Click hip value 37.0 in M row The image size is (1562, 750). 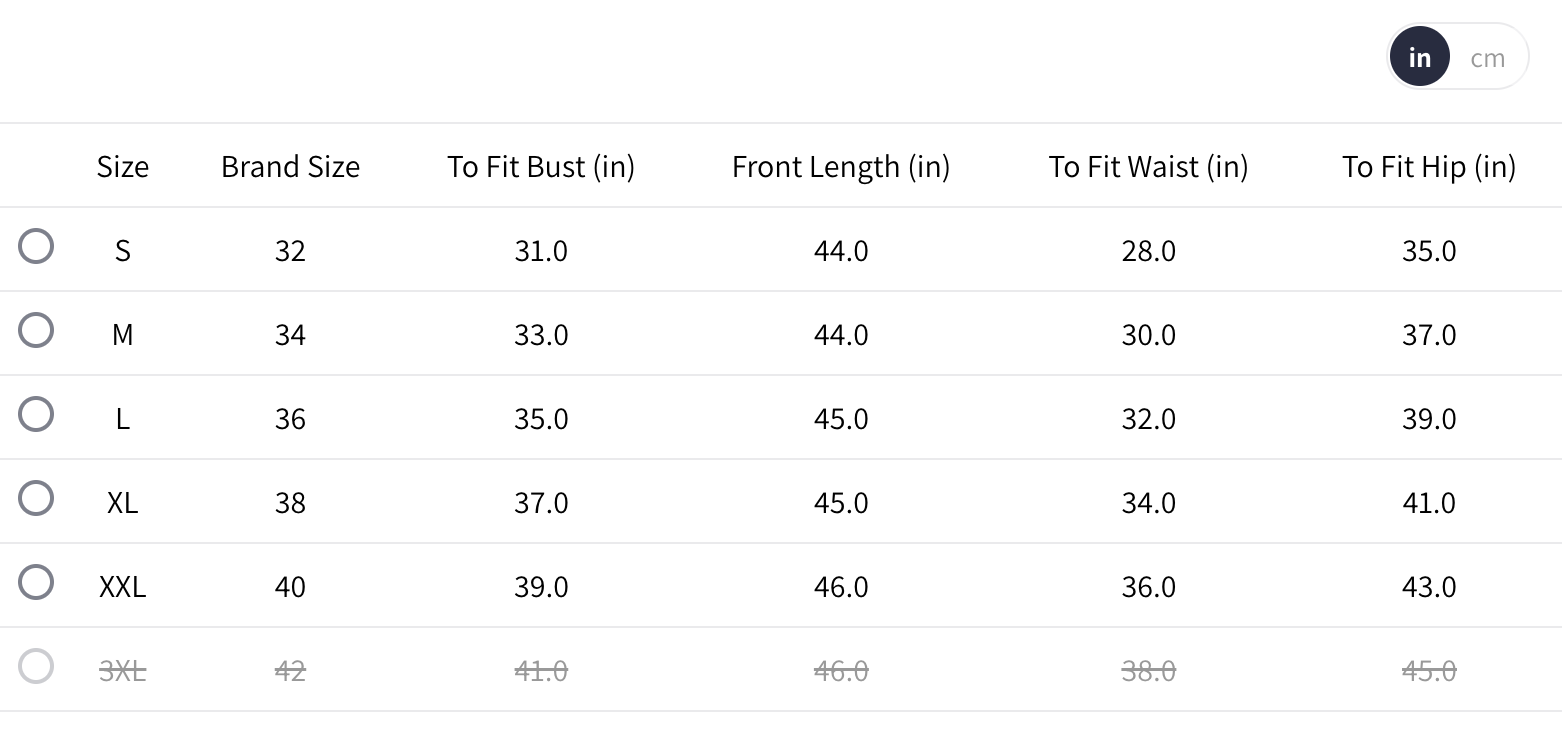pos(1428,334)
